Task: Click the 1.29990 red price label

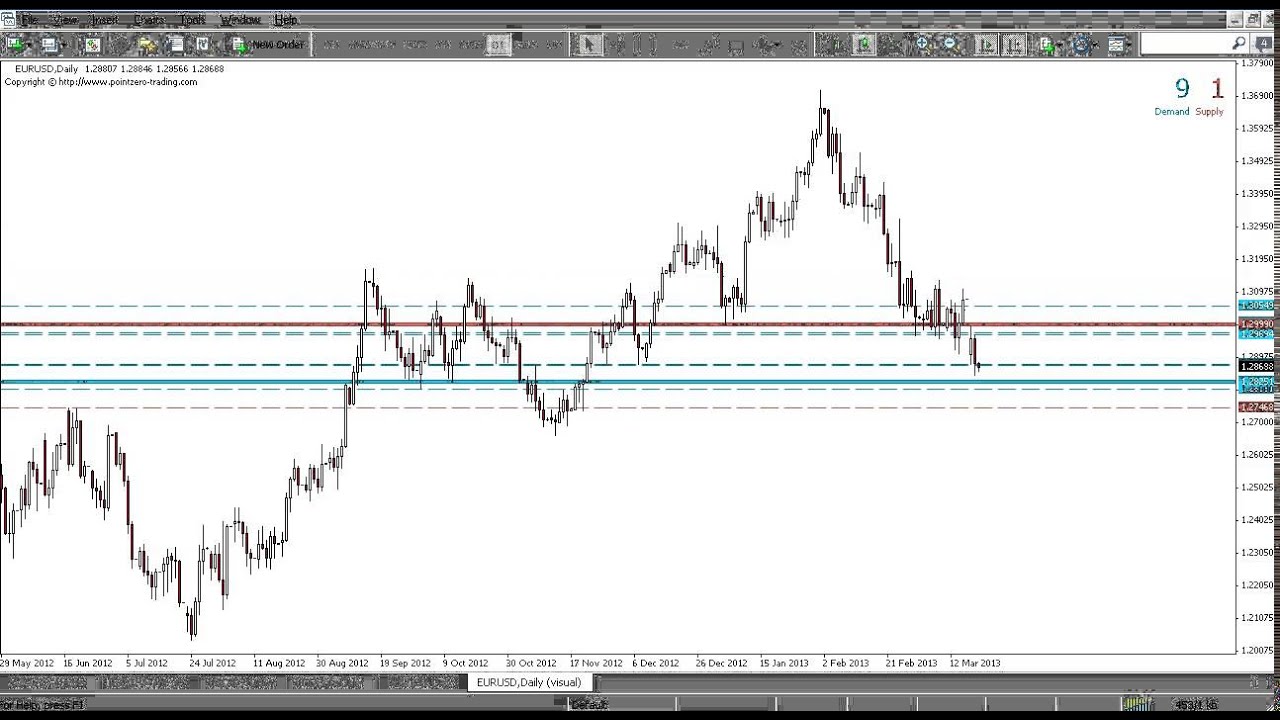Action: point(1256,324)
